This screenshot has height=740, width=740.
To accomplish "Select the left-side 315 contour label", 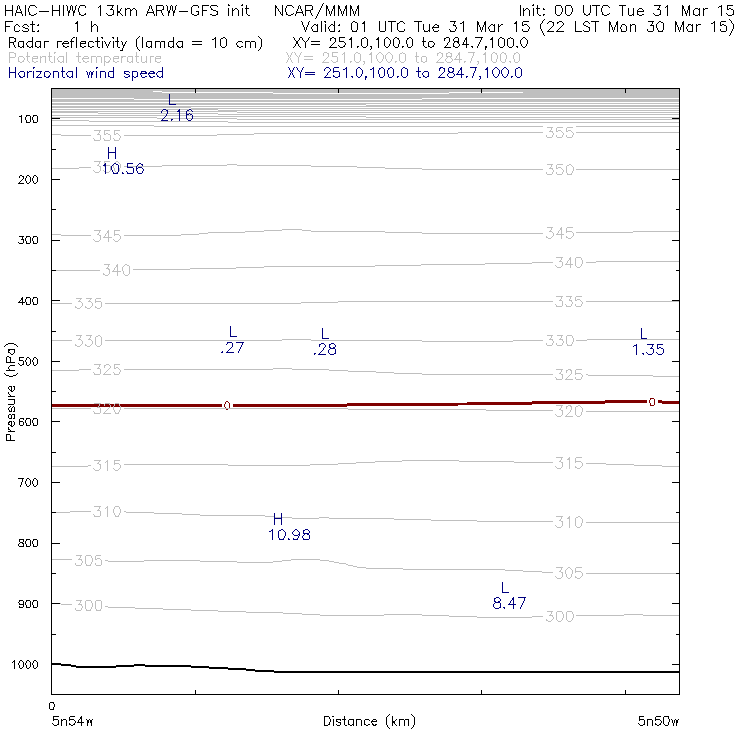I will [107, 466].
